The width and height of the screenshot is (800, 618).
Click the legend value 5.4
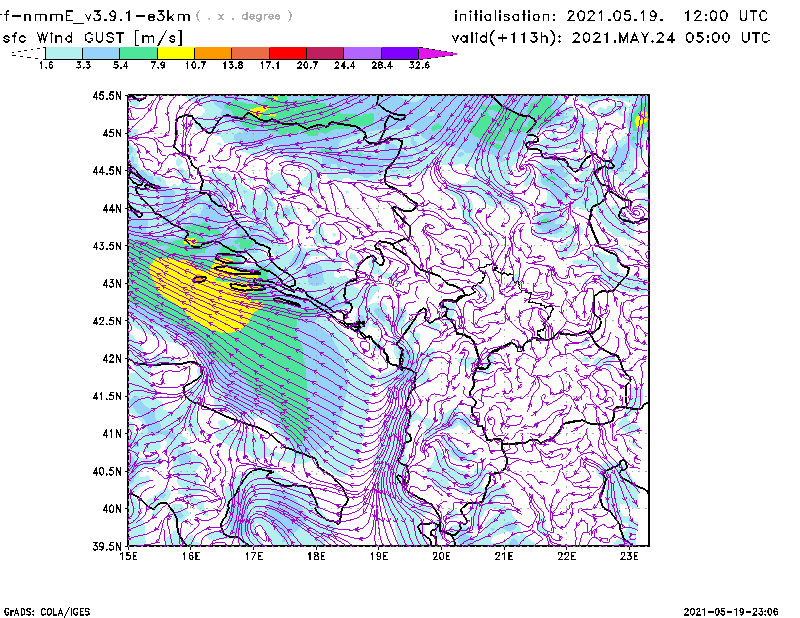[x=120, y=65]
